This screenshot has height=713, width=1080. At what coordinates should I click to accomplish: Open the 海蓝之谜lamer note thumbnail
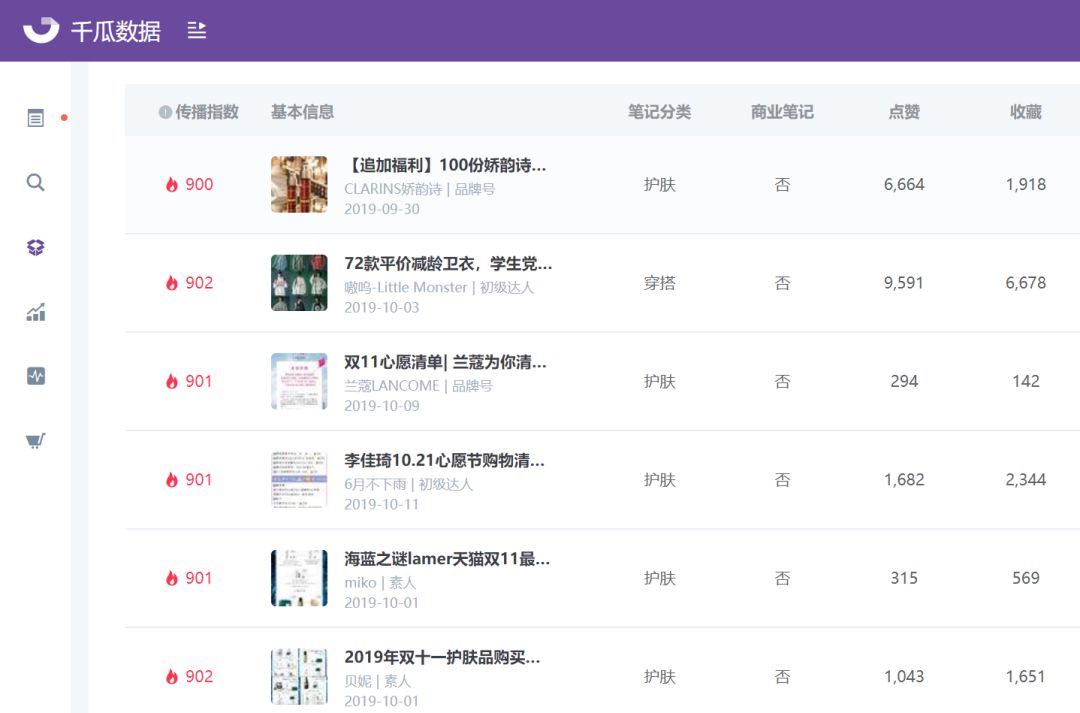click(299, 579)
